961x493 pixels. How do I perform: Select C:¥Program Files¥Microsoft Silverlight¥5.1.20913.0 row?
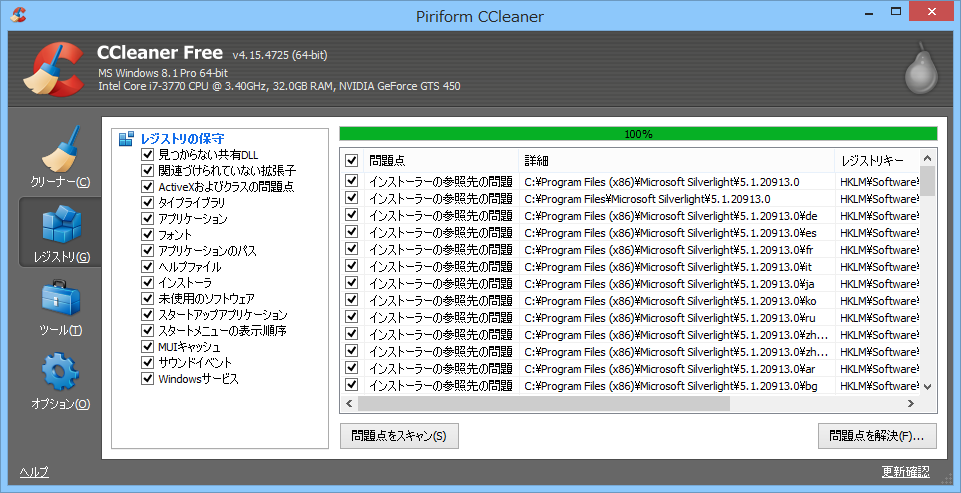[x=631, y=199]
